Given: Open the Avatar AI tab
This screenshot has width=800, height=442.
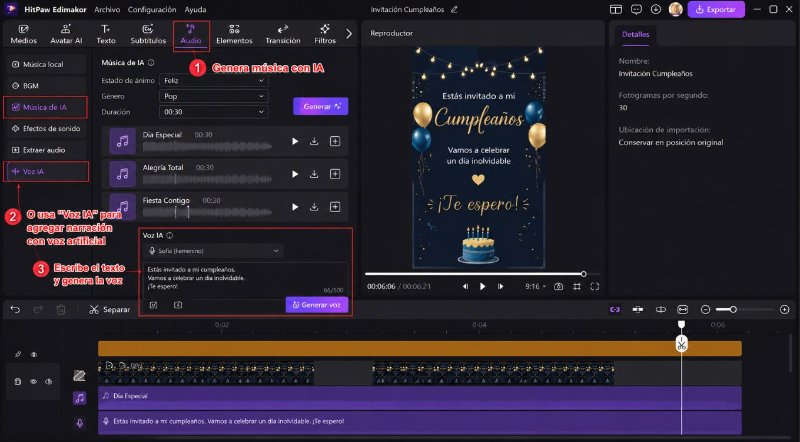Looking at the screenshot, I should pyautogui.click(x=66, y=34).
